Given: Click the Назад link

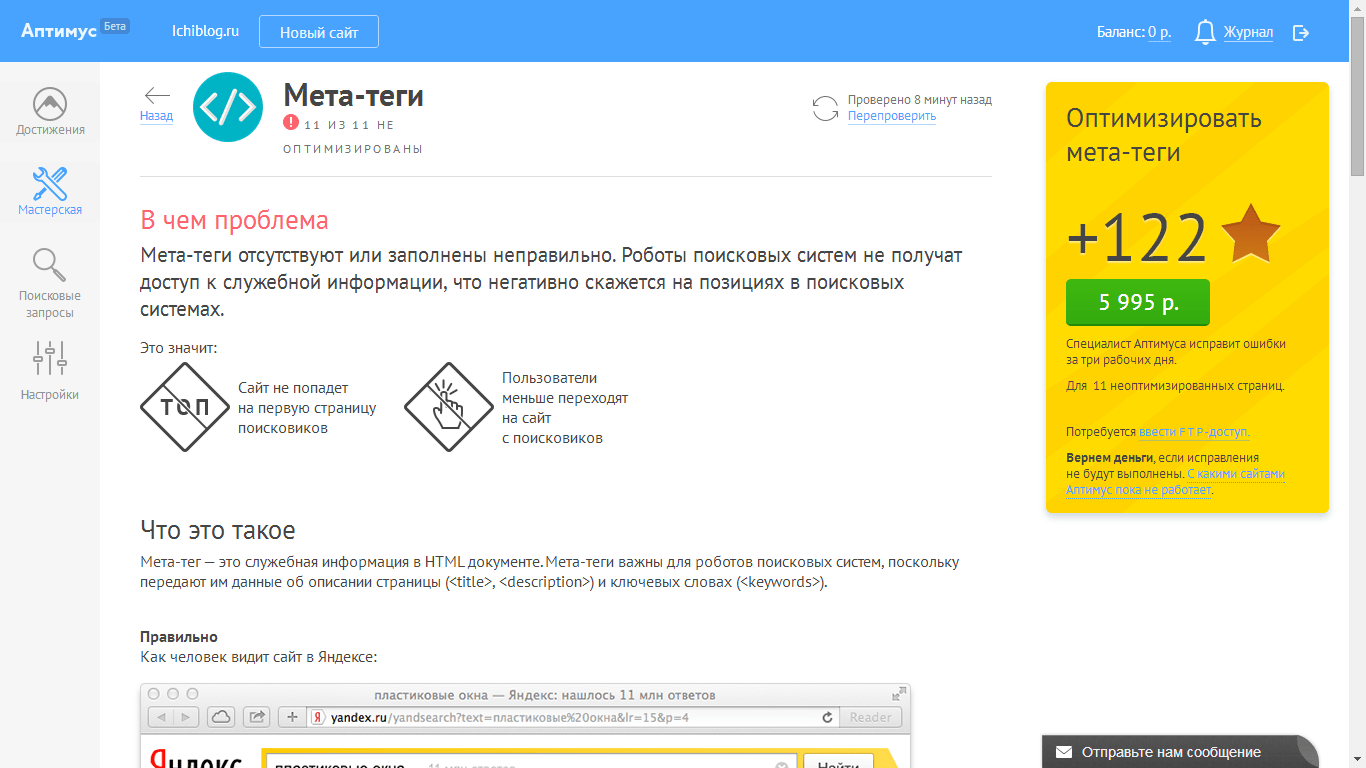Looking at the screenshot, I should pyautogui.click(x=156, y=116).
